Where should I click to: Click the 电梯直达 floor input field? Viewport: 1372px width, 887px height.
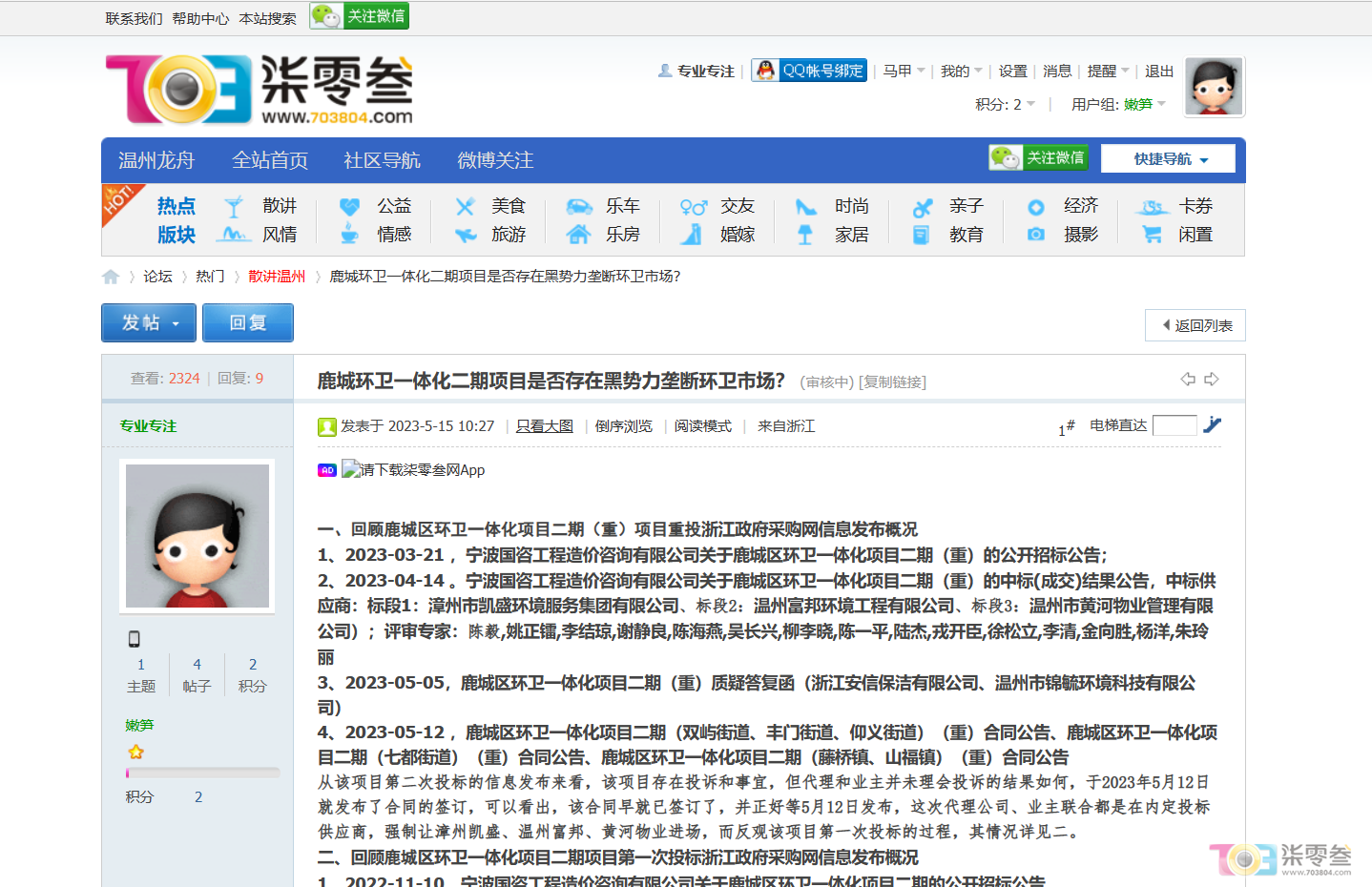[1175, 425]
